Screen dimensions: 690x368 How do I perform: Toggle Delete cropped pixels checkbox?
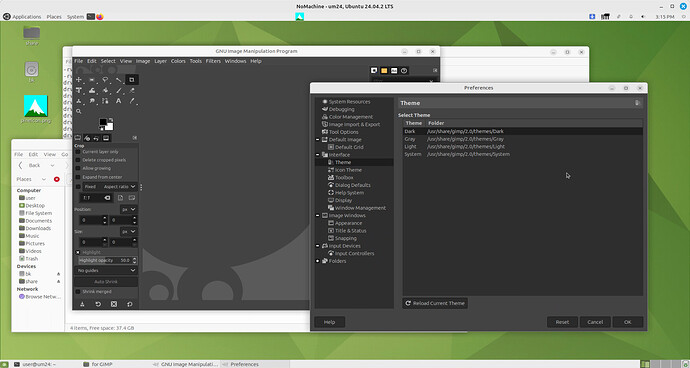tap(78, 160)
